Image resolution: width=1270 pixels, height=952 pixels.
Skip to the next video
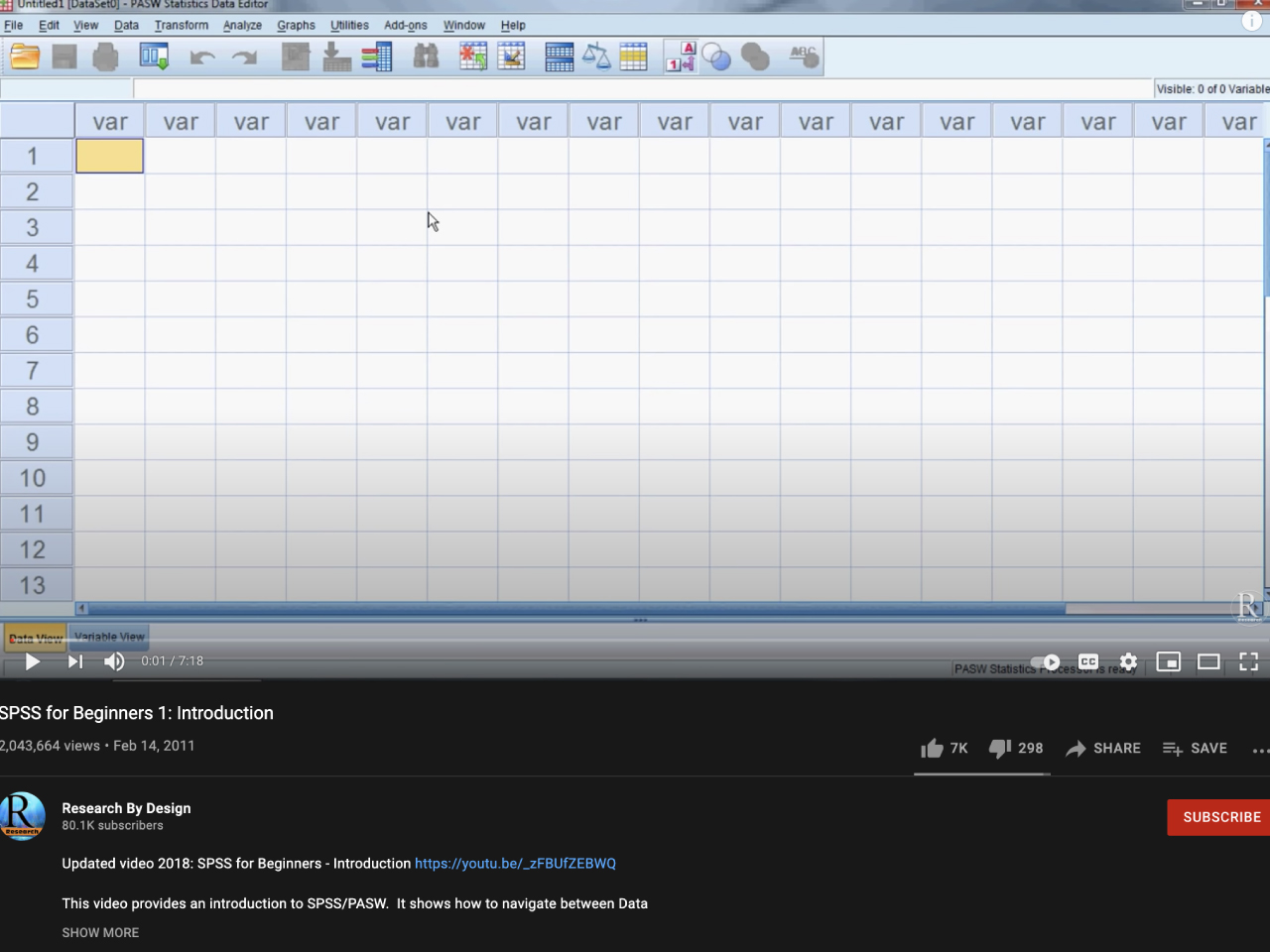coord(75,661)
